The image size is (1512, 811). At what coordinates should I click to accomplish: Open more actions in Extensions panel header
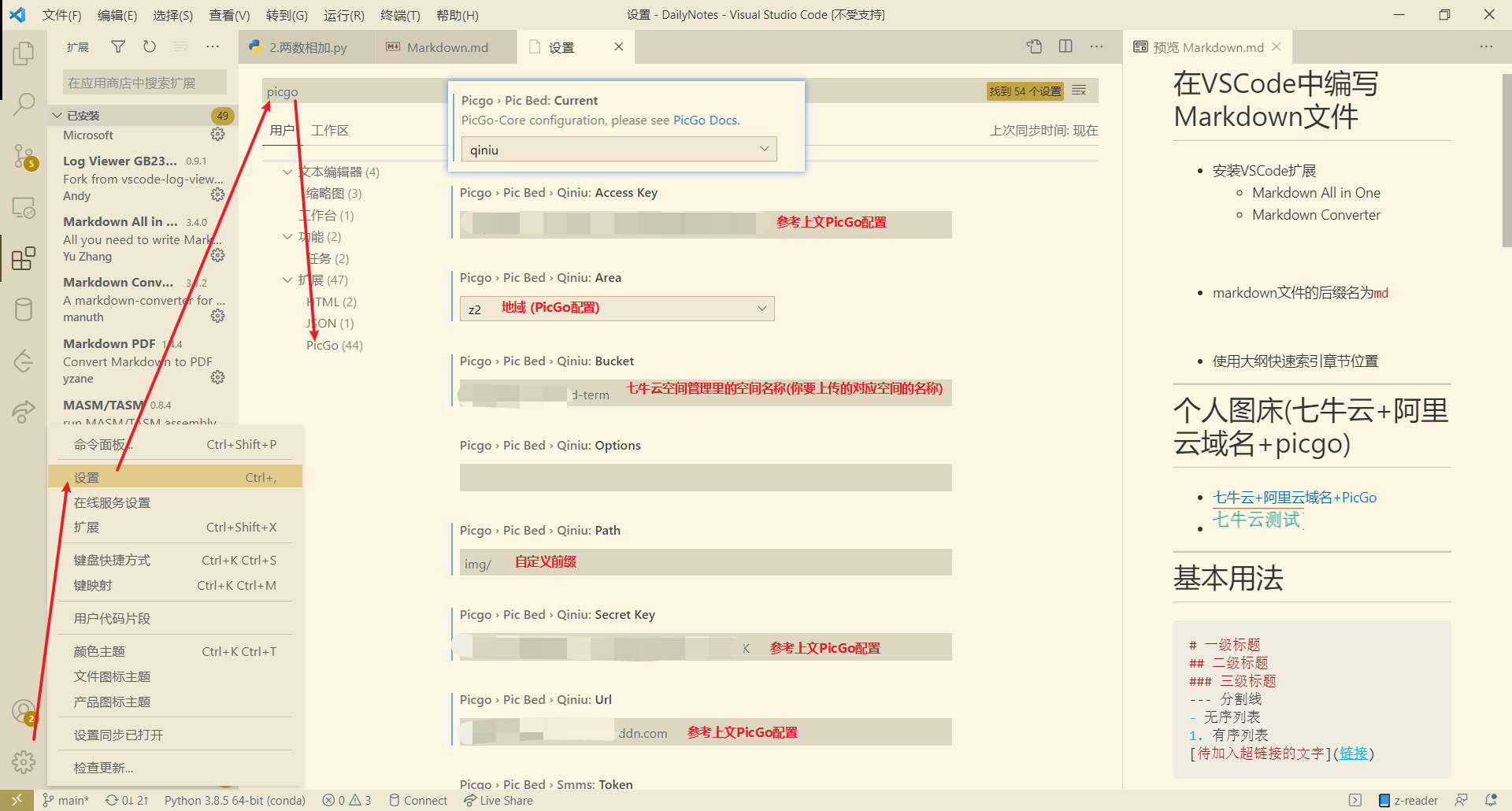click(x=213, y=47)
